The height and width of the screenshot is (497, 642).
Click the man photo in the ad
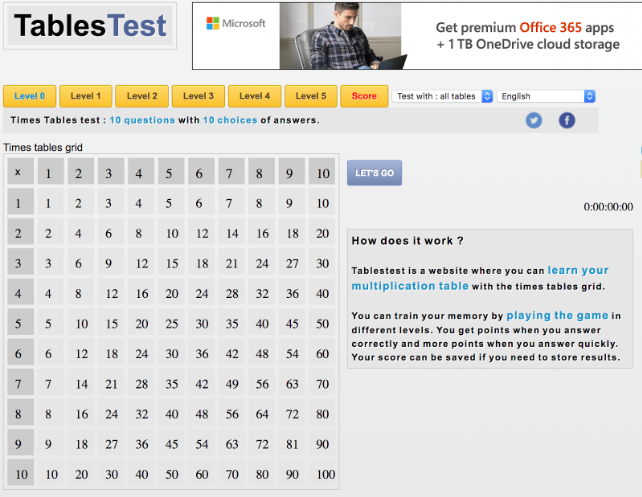tap(341, 36)
